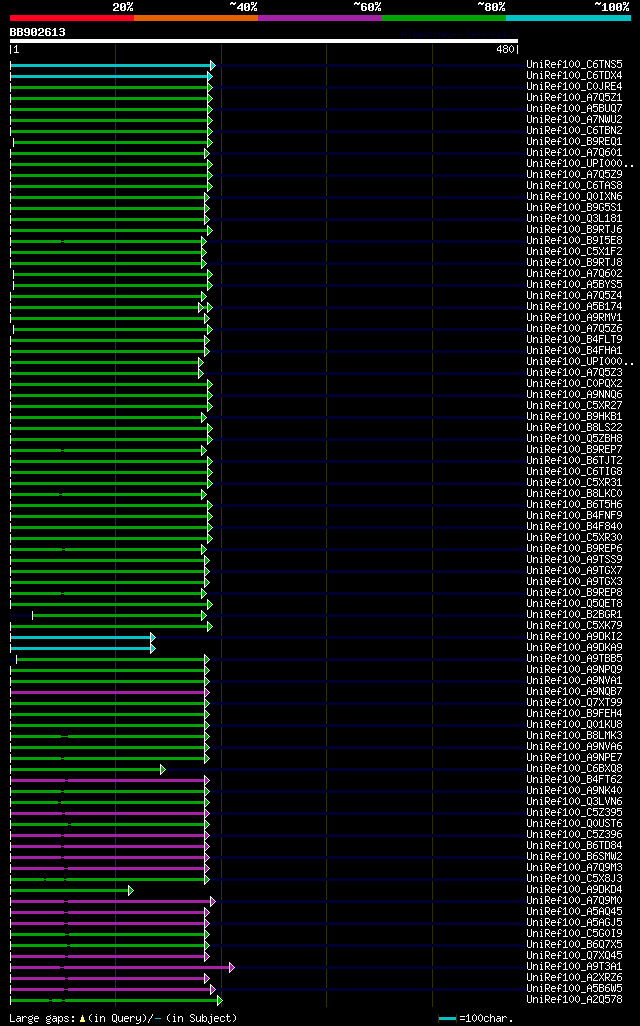640x1026 pixels.
Task: Select hit label UniRef100_A9DKA9
Action: tap(575, 647)
